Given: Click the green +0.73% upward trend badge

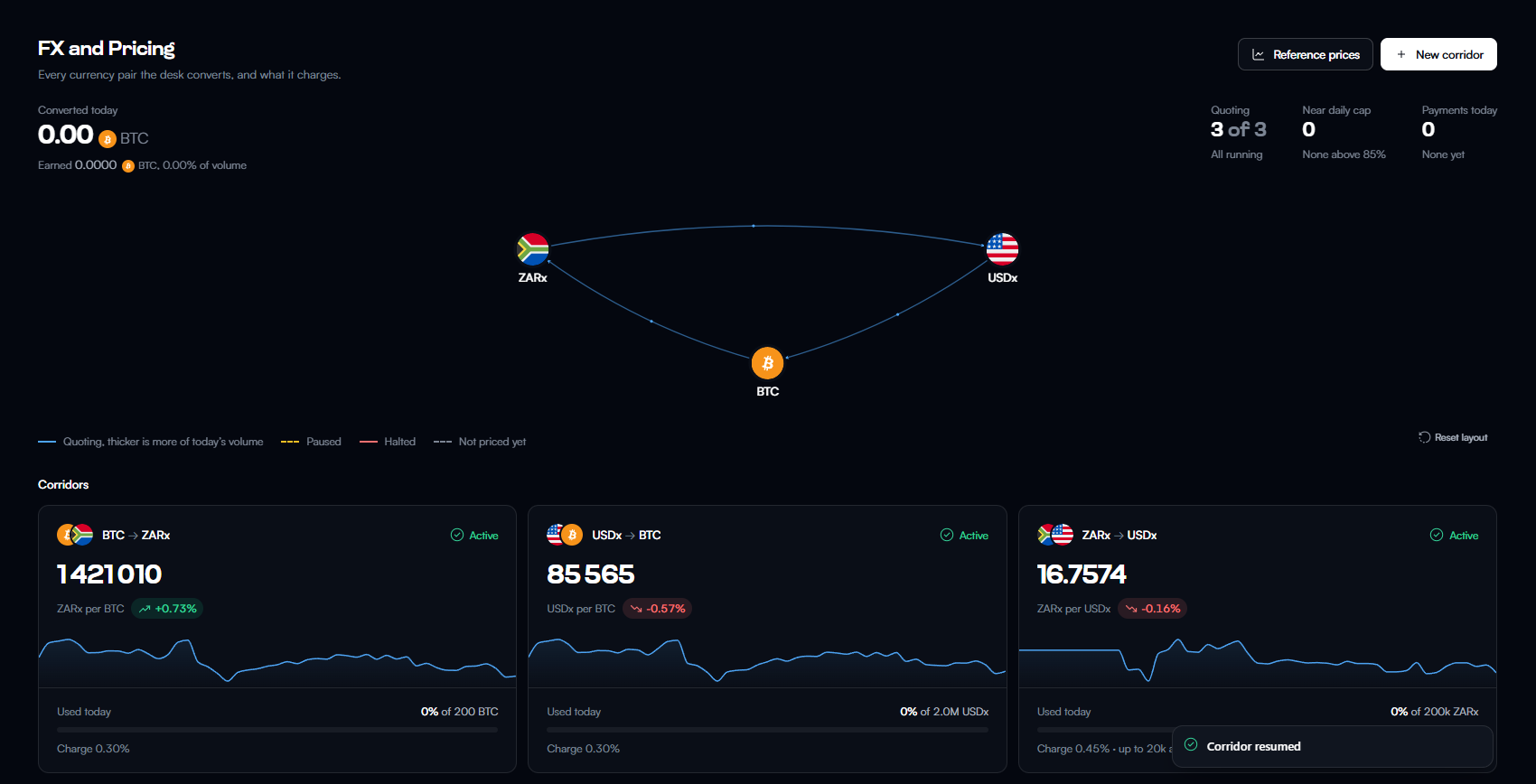Looking at the screenshot, I should (x=167, y=609).
